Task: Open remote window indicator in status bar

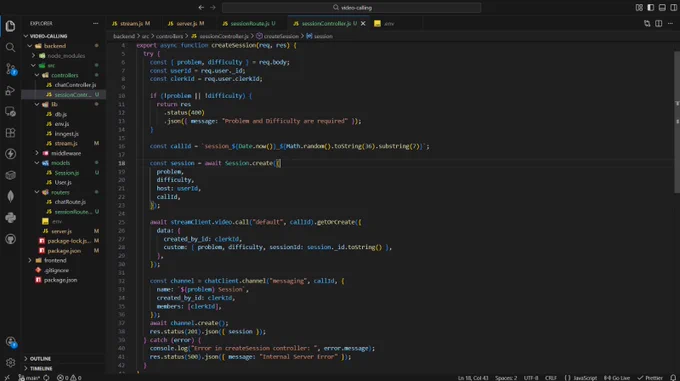Action: [x=7, y=378]
